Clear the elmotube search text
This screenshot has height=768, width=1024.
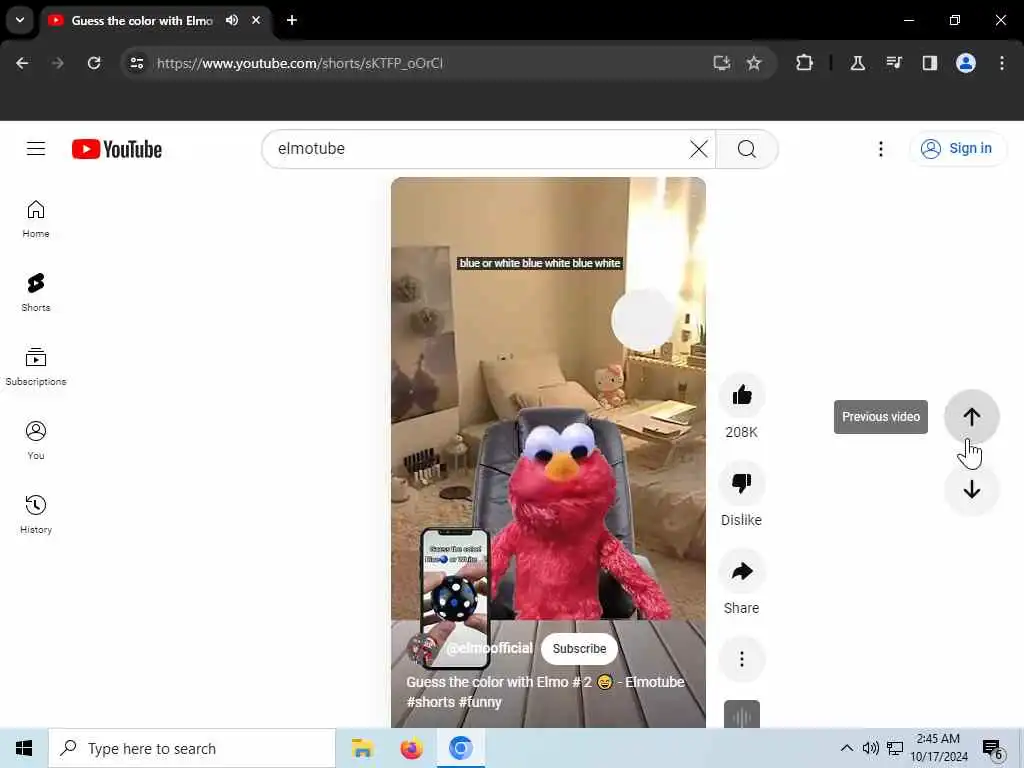[698, 149]
